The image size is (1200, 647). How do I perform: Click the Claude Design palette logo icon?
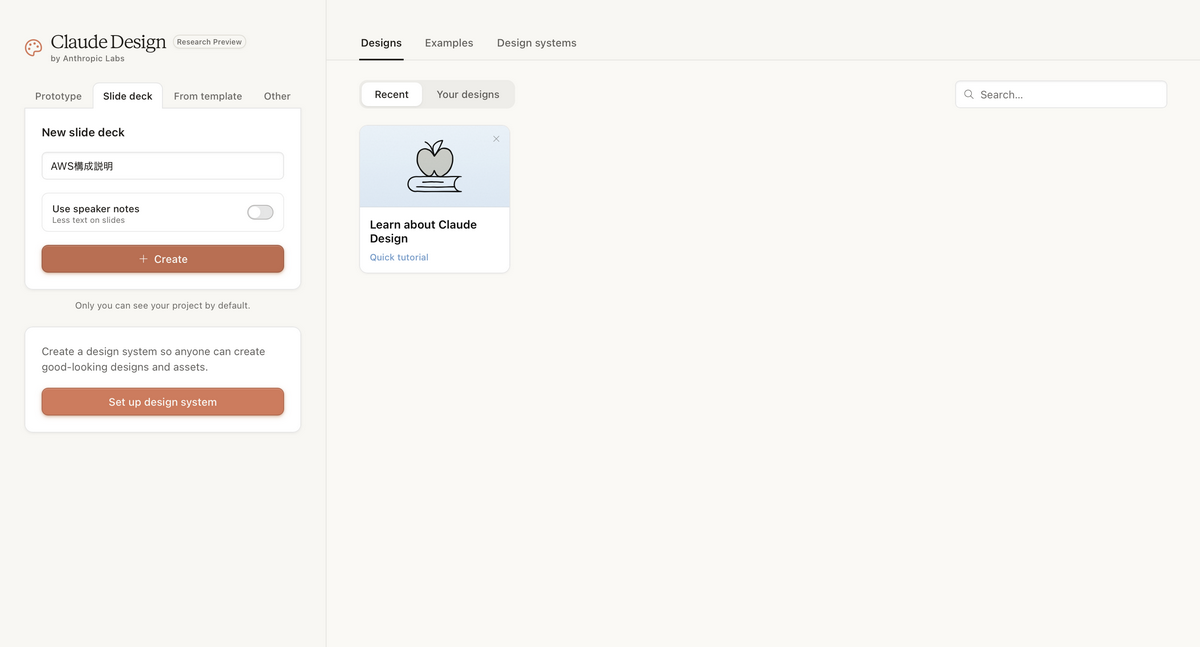(x=34, y=47)
